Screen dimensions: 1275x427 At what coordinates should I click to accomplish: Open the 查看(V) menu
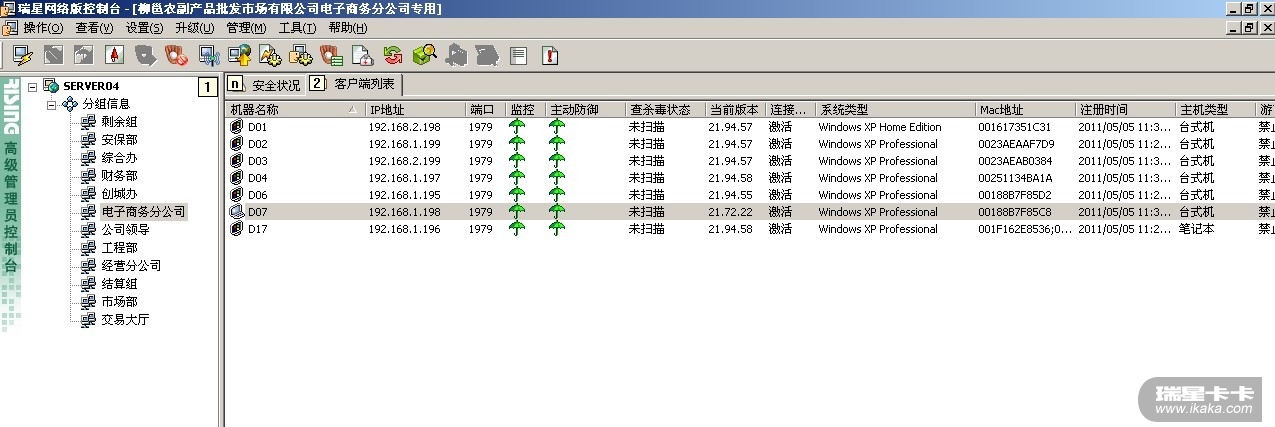pyautogui.click(x=95, y=28)
